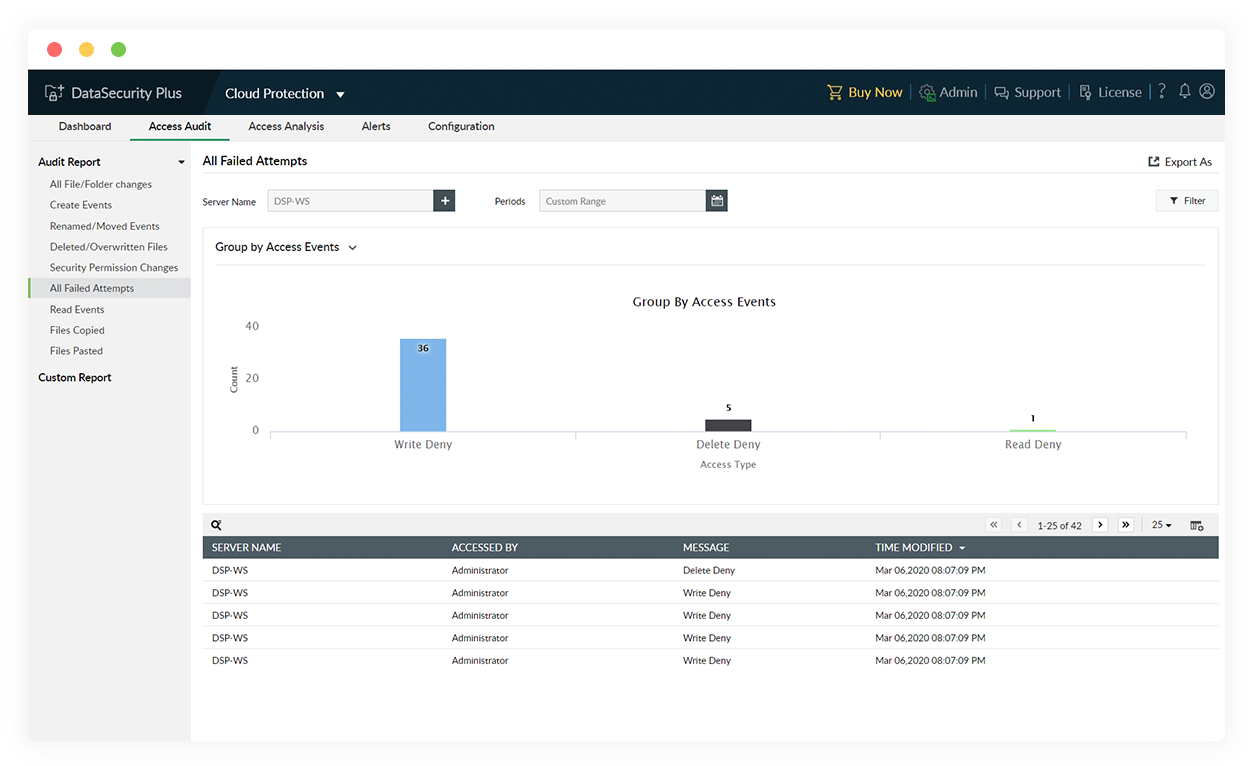The height and width of the screenshot is (766, 1254).
Task: Go to next page of results
Action: click(x=1100, y=525)
